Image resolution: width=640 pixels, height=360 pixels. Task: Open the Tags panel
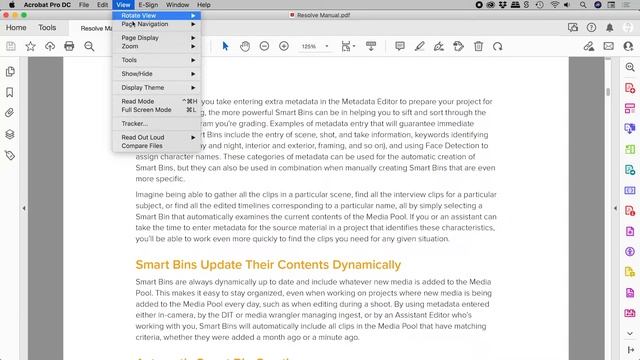(10, 155)
